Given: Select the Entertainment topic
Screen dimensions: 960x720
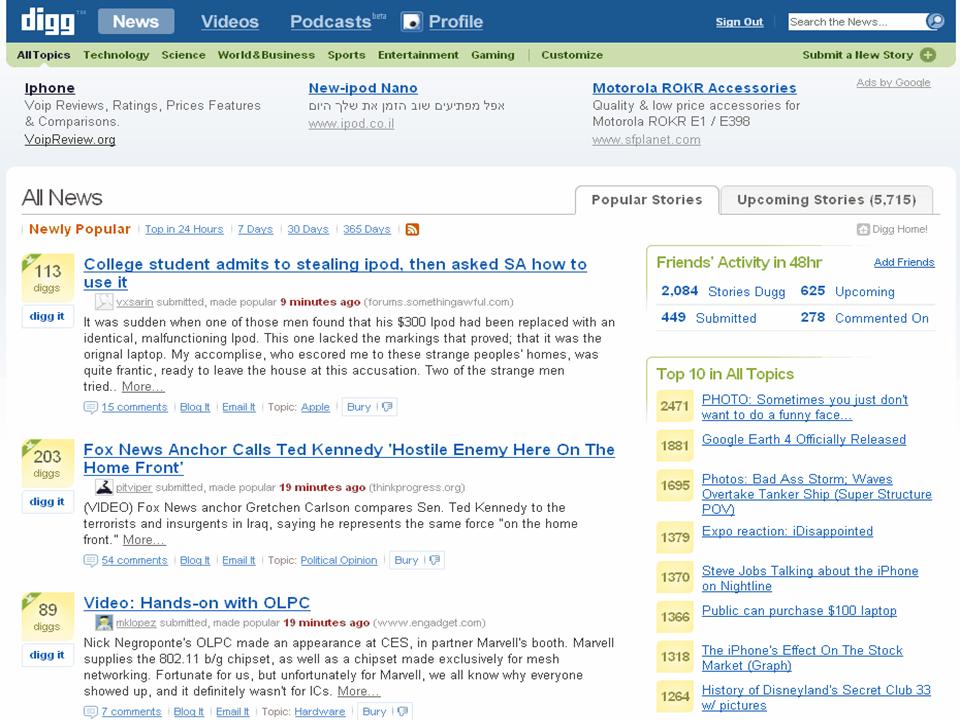Looking at the screenshot, I should [418, 55].
